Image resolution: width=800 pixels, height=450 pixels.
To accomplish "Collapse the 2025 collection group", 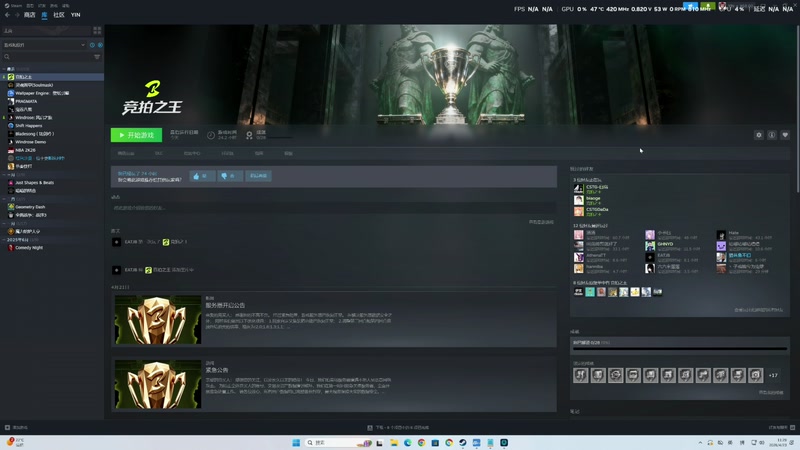I will click(x=4, y=239).
